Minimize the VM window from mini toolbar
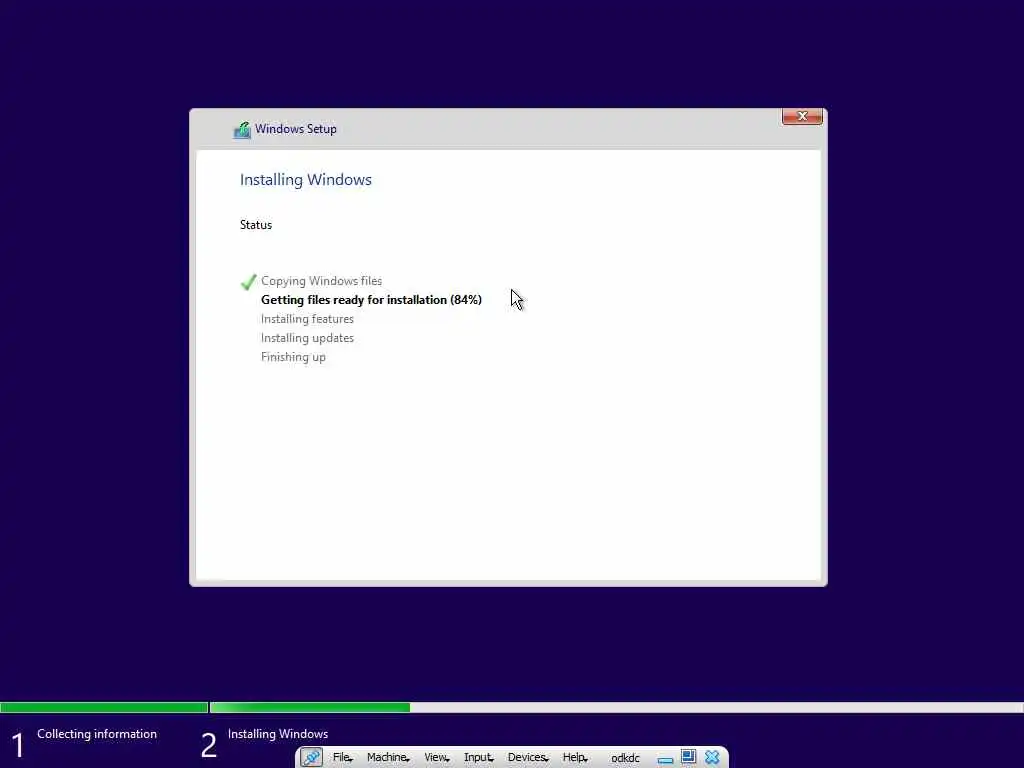 (x=665, y=760)
